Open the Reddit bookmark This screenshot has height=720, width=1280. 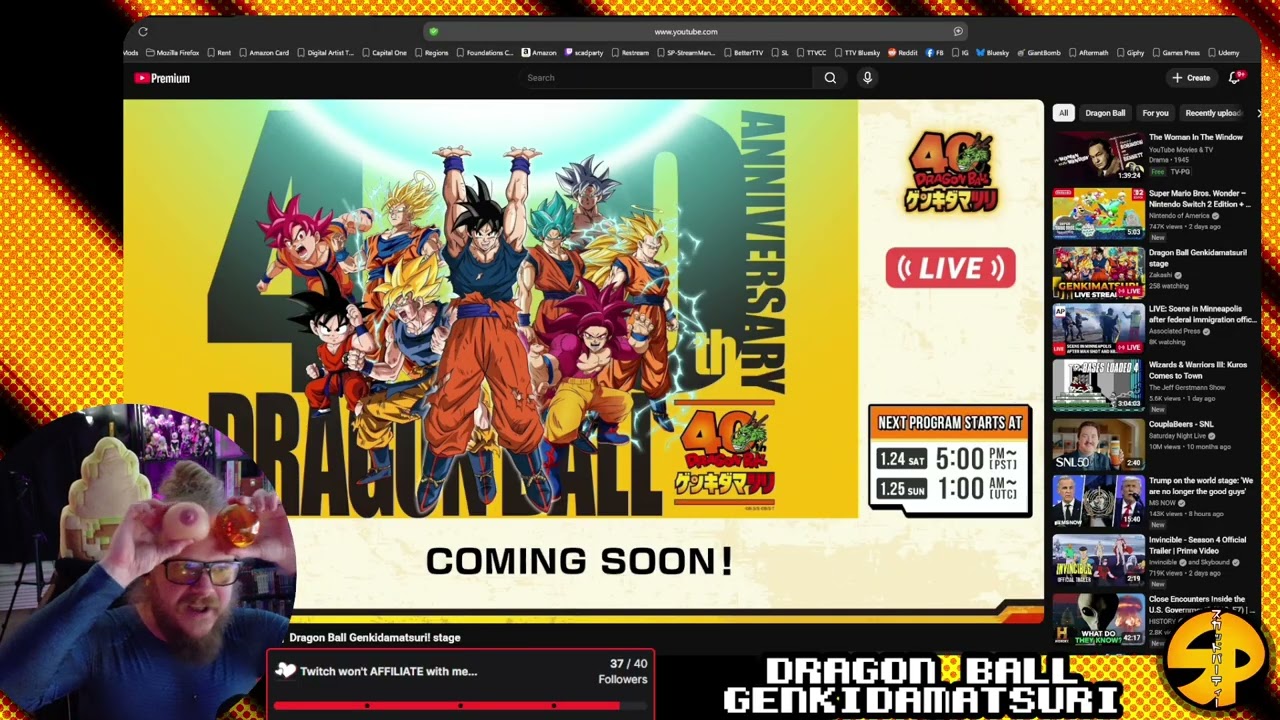tap(903, 53)
